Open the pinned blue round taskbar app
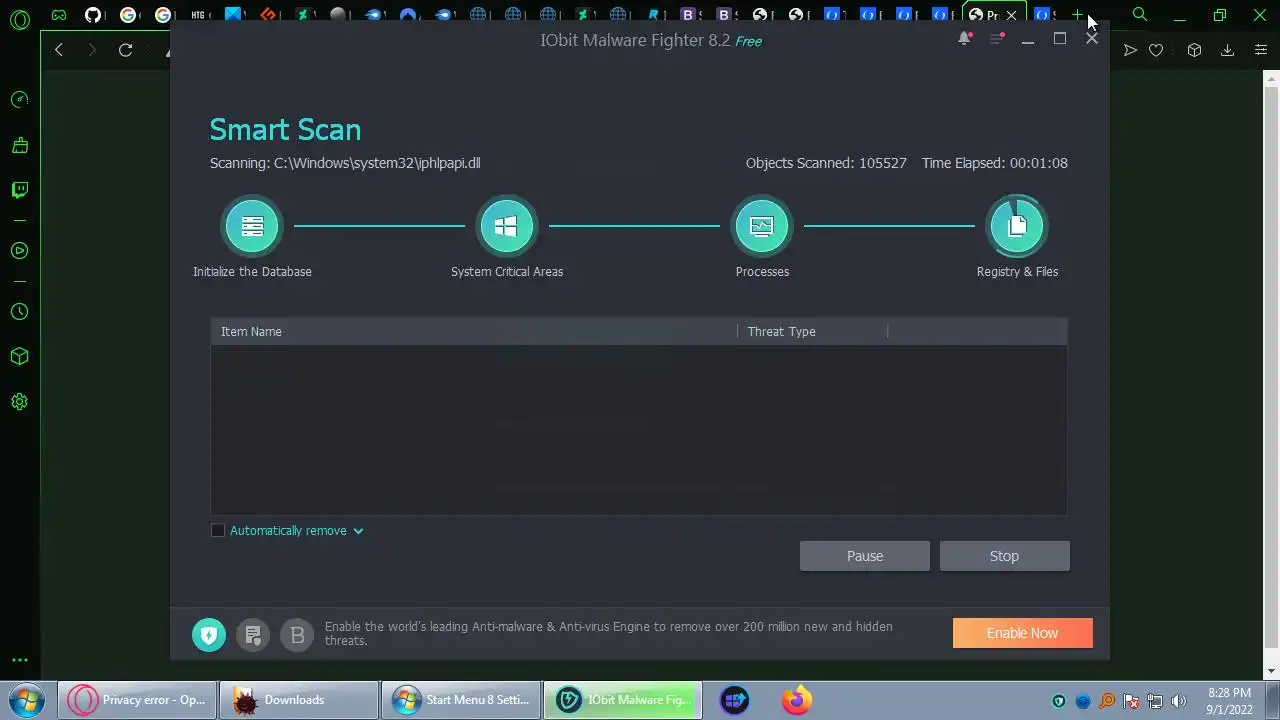 click(735, 700)
